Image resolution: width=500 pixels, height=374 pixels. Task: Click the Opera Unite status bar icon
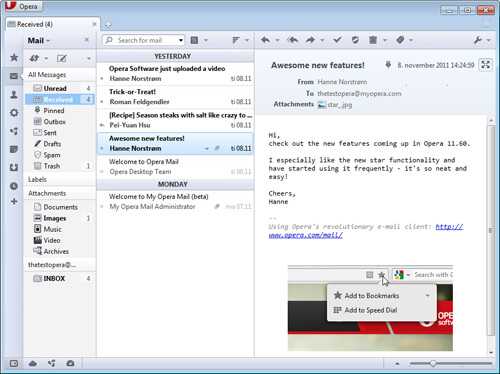pos(52,363)
